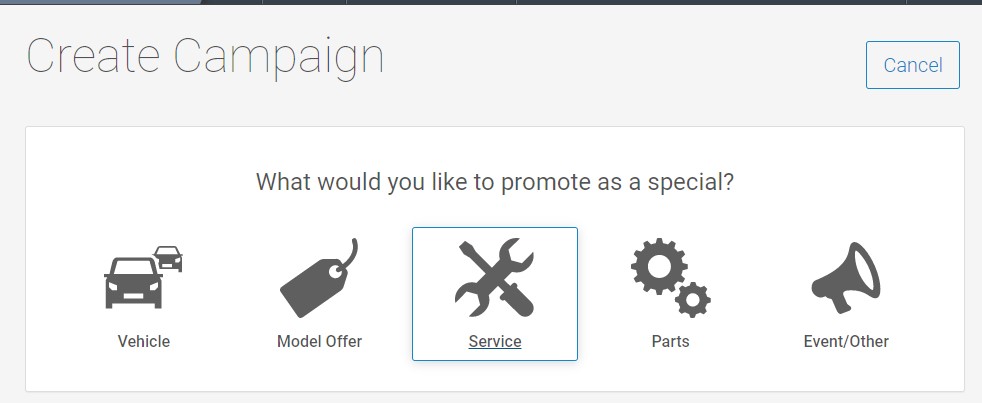The height and width of the screenshot is (403, 982).
Task: Click the Event/Other text label
Action: coord(846,342)
